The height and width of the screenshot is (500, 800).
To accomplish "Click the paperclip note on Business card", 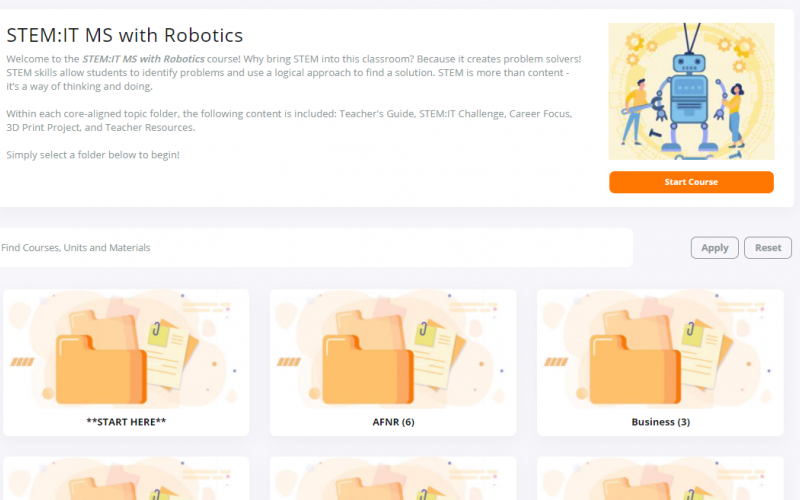I will 703,350.
